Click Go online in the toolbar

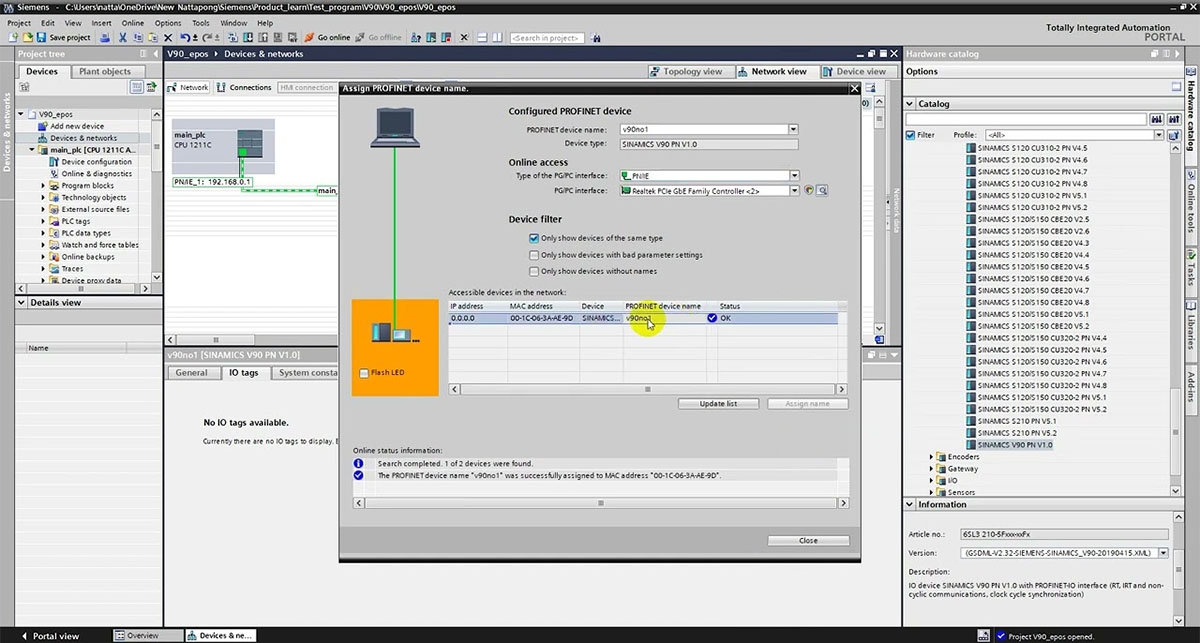(x=328, y=37)
